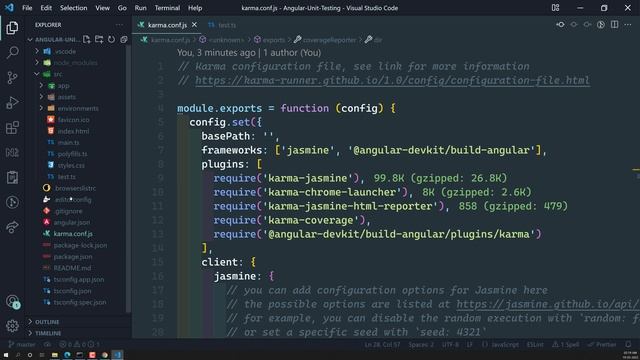Click ESLint indicator in status bar
The width and height of the screenshot is (640, 360).
535,344
